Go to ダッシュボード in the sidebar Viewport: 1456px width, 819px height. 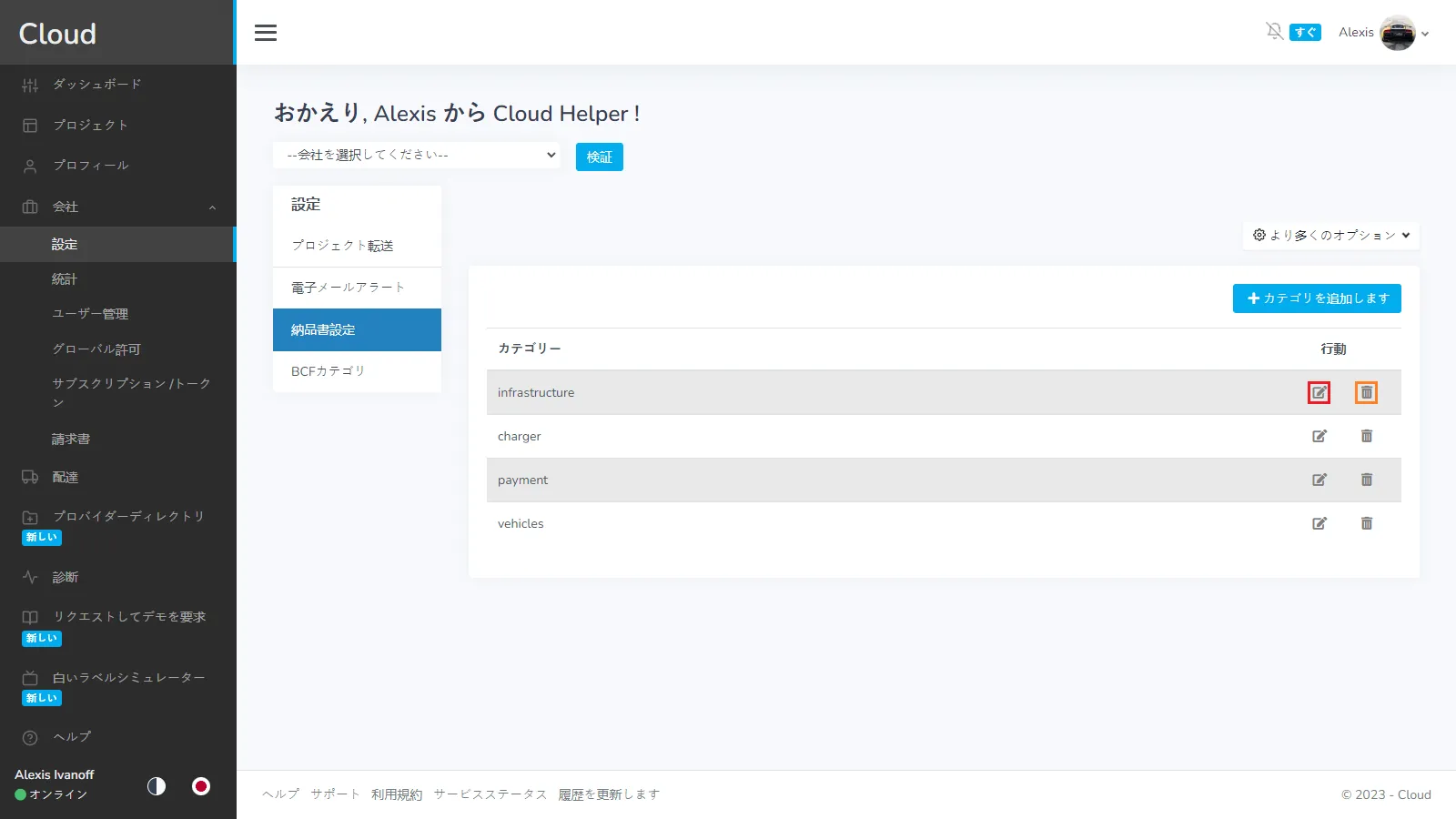click(97, 85)
